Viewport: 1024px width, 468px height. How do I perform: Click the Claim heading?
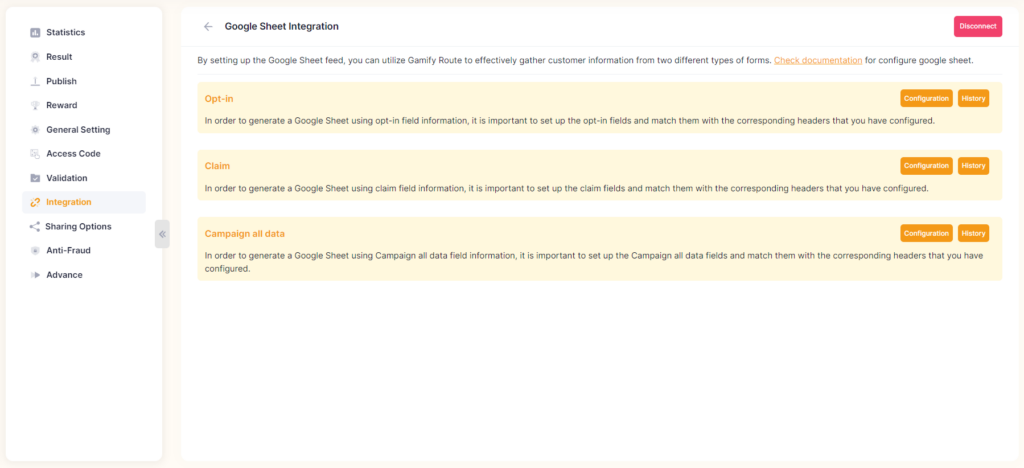[217, 166]
